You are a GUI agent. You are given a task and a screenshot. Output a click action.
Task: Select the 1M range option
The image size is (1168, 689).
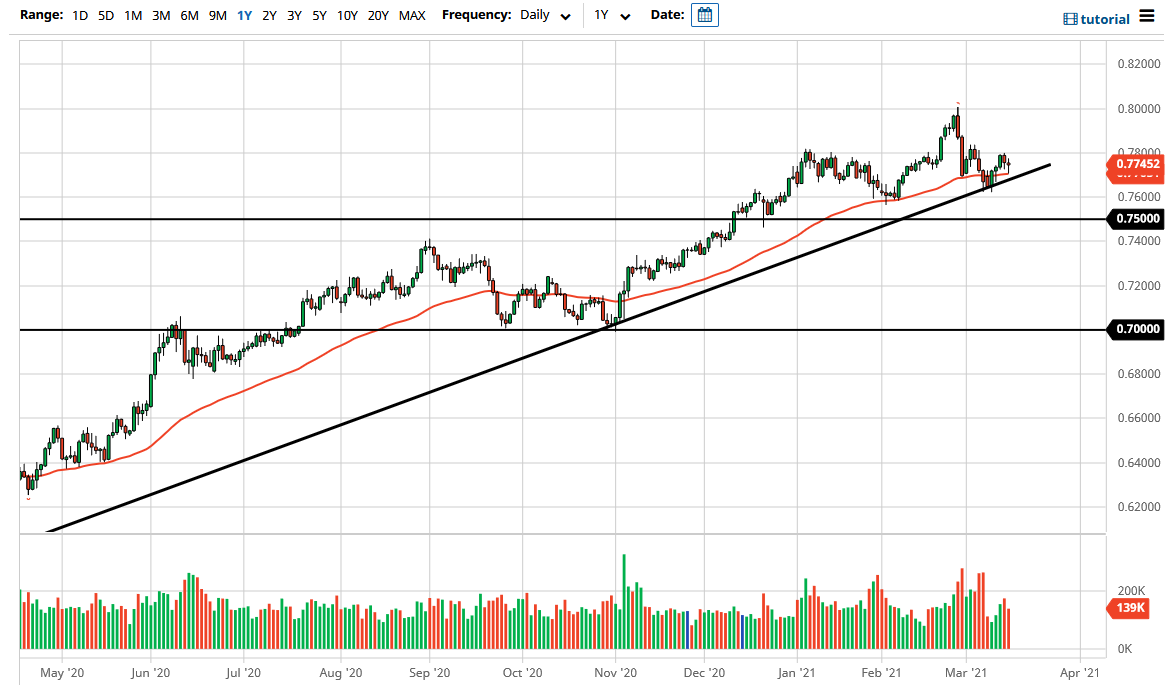[133, 16]
